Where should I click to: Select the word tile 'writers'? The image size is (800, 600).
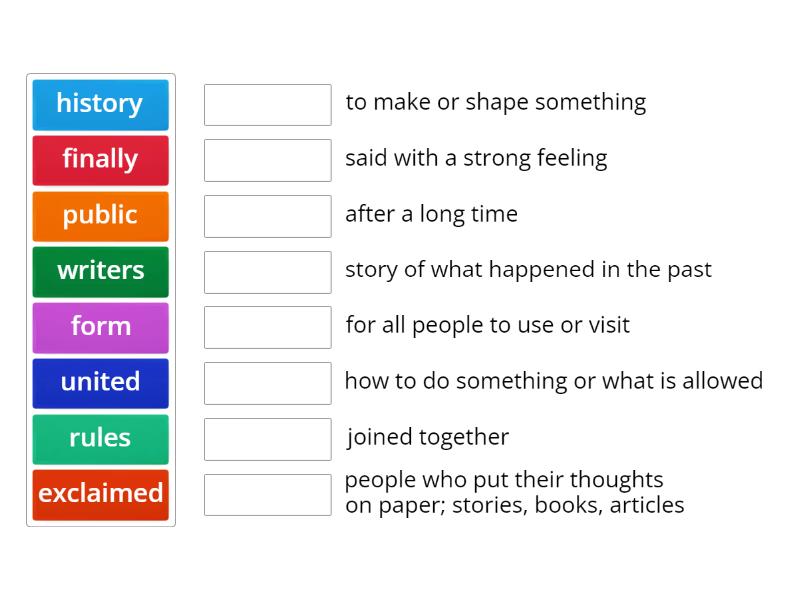100,271
